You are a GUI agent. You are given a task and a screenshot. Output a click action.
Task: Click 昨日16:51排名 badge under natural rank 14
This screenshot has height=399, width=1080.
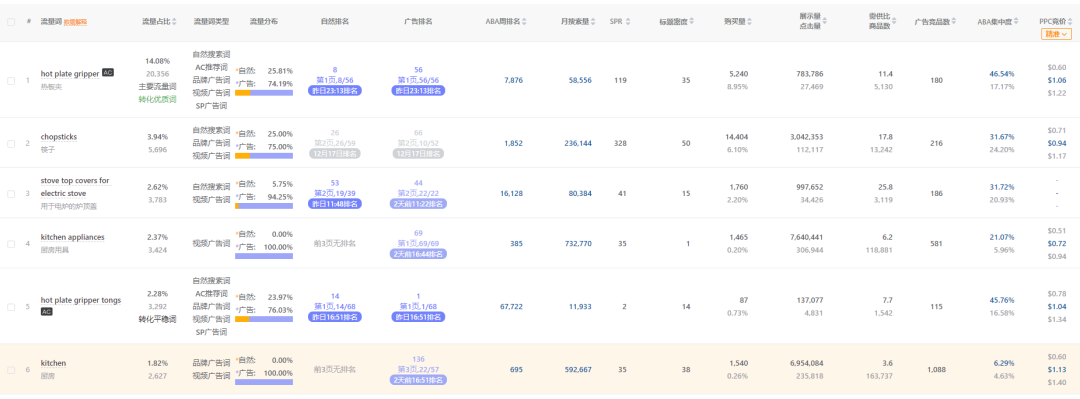tap(335, 317)
